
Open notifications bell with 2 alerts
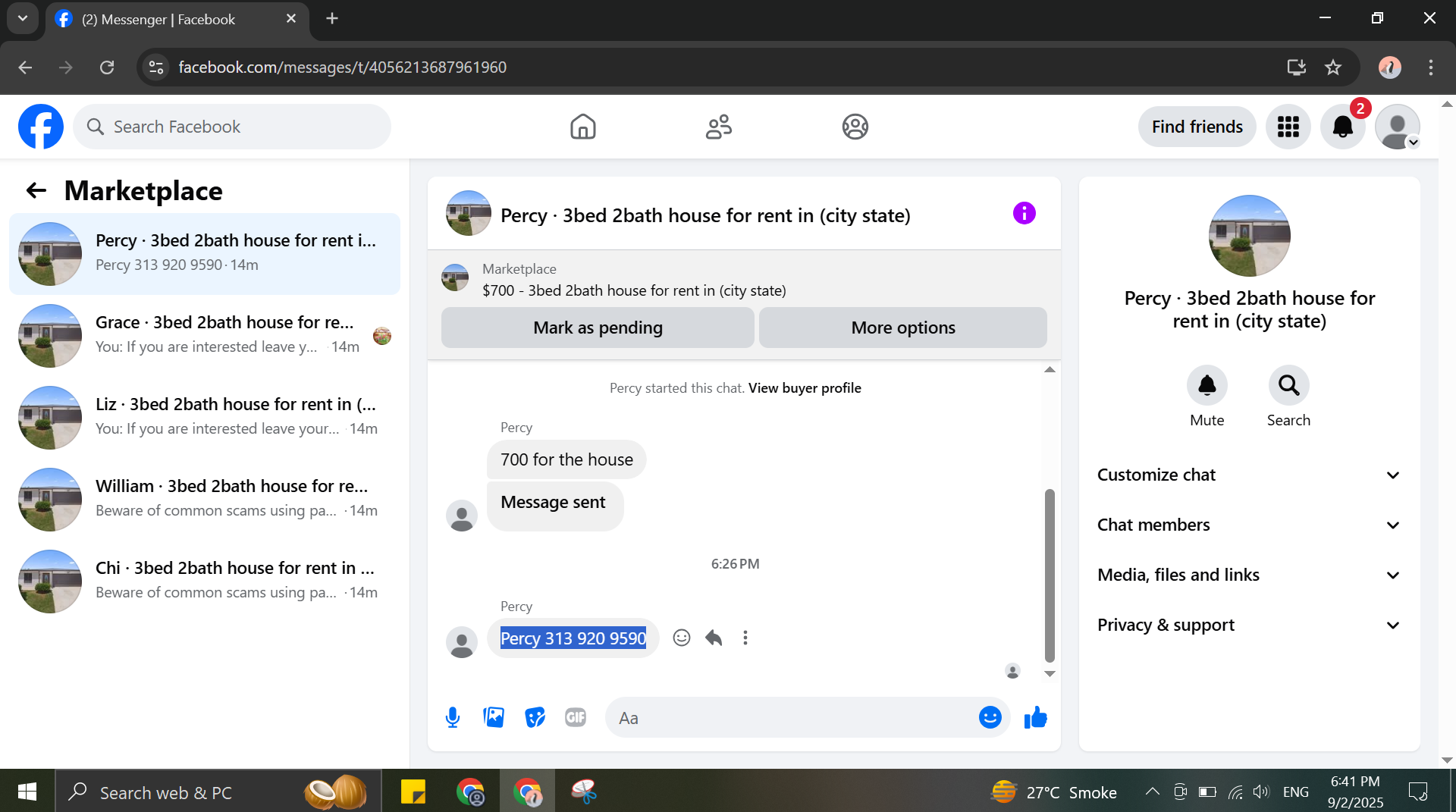pyautogui.click(x=1343, y=127)
